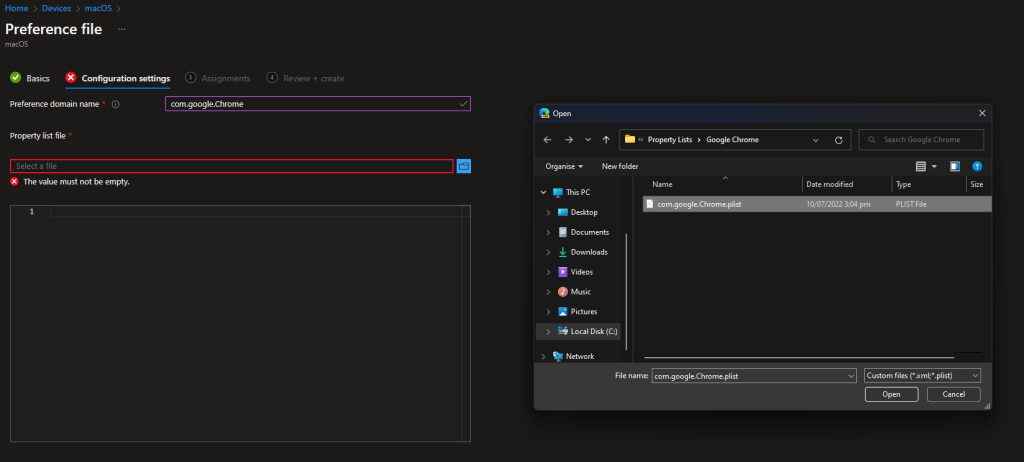Click the macOS breadcrumb link
1024x462 pixels.
tap(98, 8)
